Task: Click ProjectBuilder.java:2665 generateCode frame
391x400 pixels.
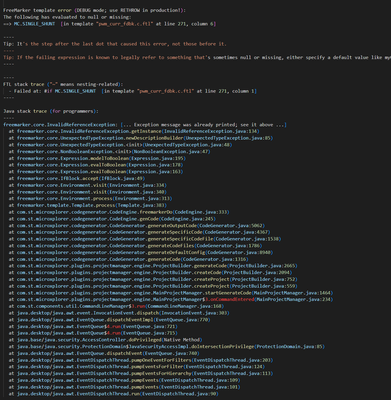Action: 153,266
